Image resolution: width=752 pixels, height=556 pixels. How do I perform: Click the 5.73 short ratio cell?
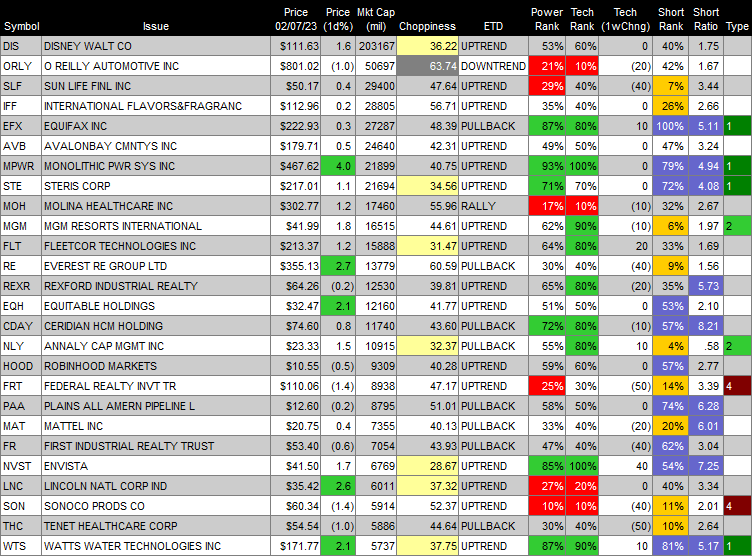(x=706, y=286)
